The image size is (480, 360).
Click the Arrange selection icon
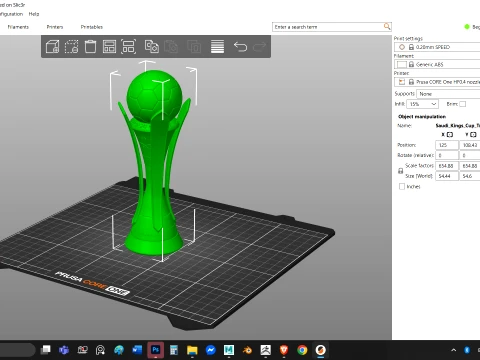pyautogui.click(x=128, y=47)
